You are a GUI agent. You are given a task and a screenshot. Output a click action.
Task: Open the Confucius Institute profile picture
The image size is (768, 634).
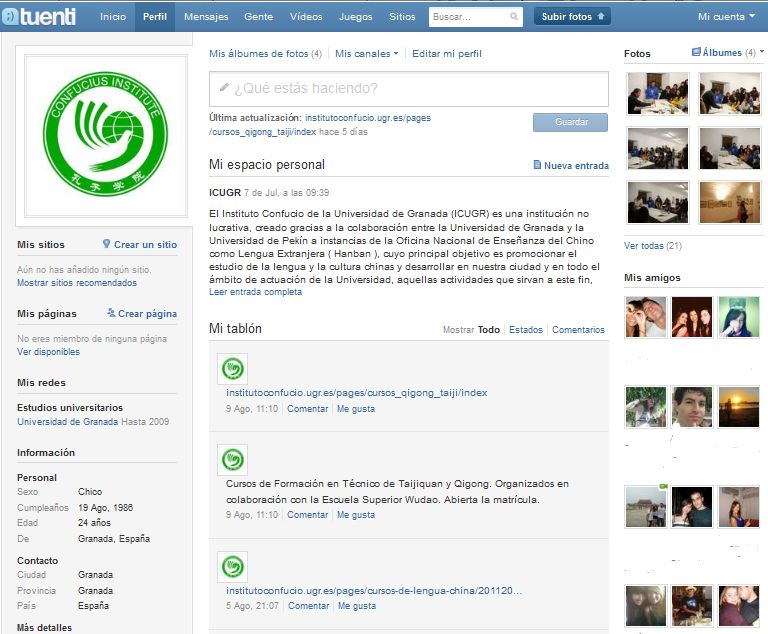[106, 136]
